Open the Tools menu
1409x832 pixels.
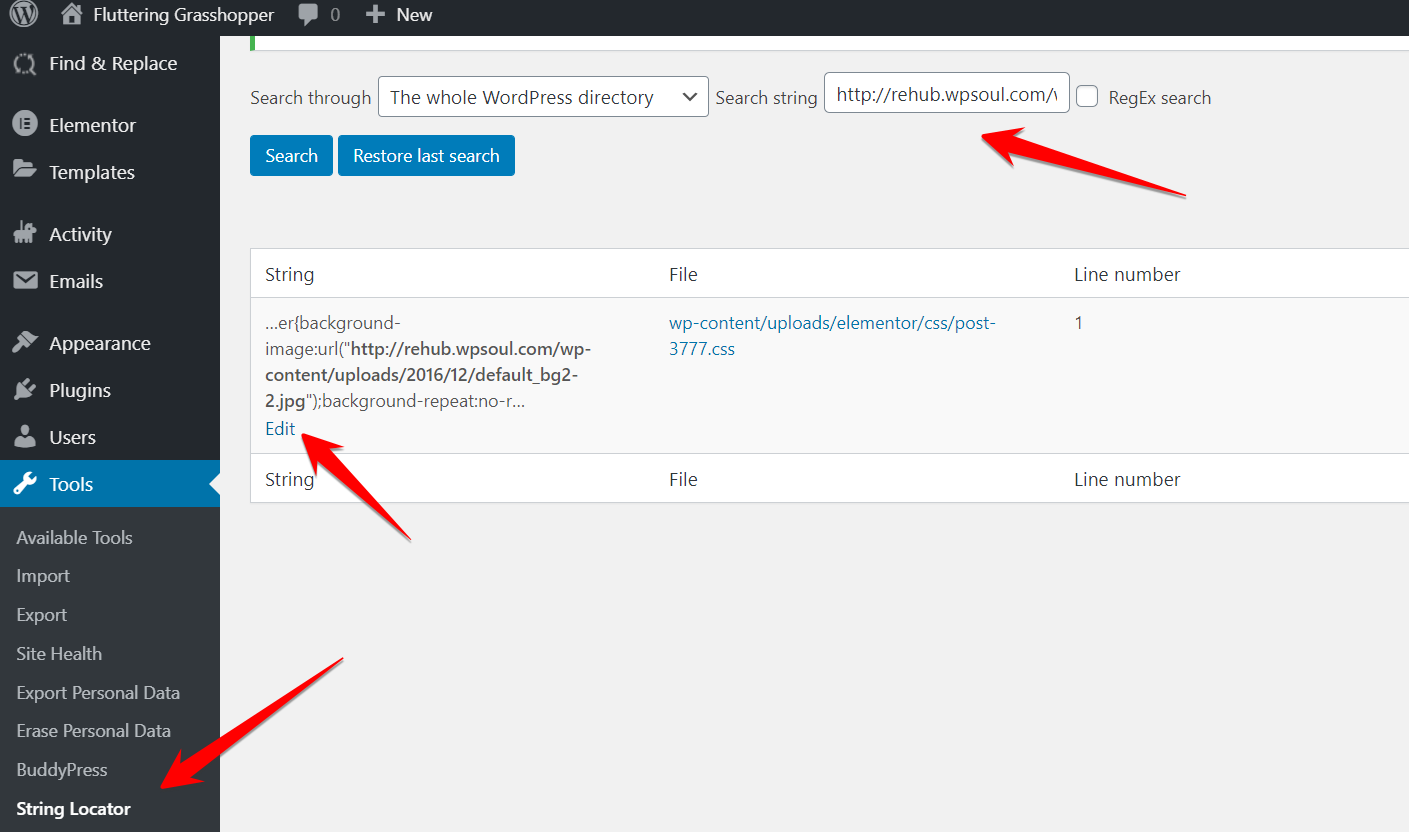(110, 484)
